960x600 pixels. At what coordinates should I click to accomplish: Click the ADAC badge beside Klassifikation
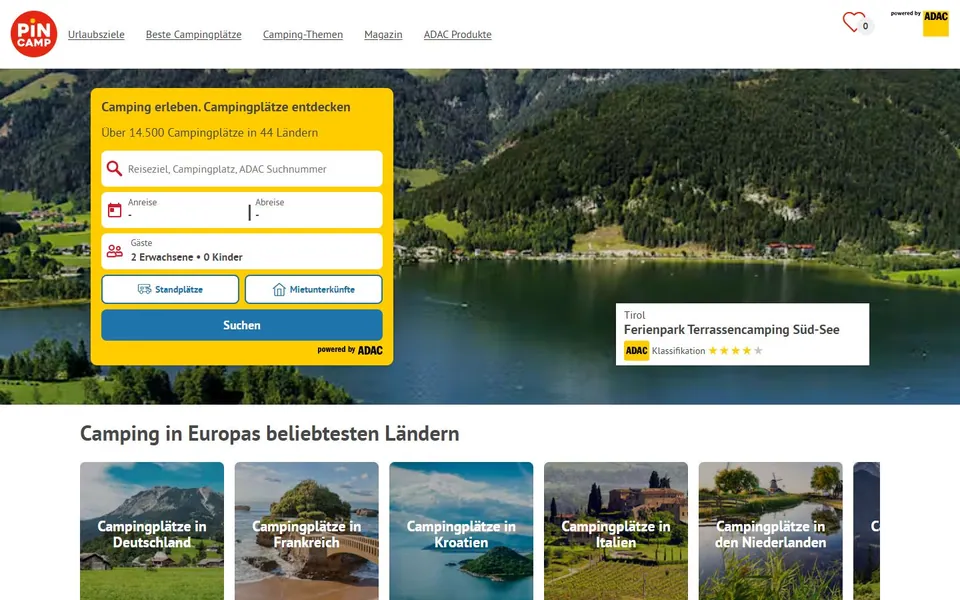[636, 351]
